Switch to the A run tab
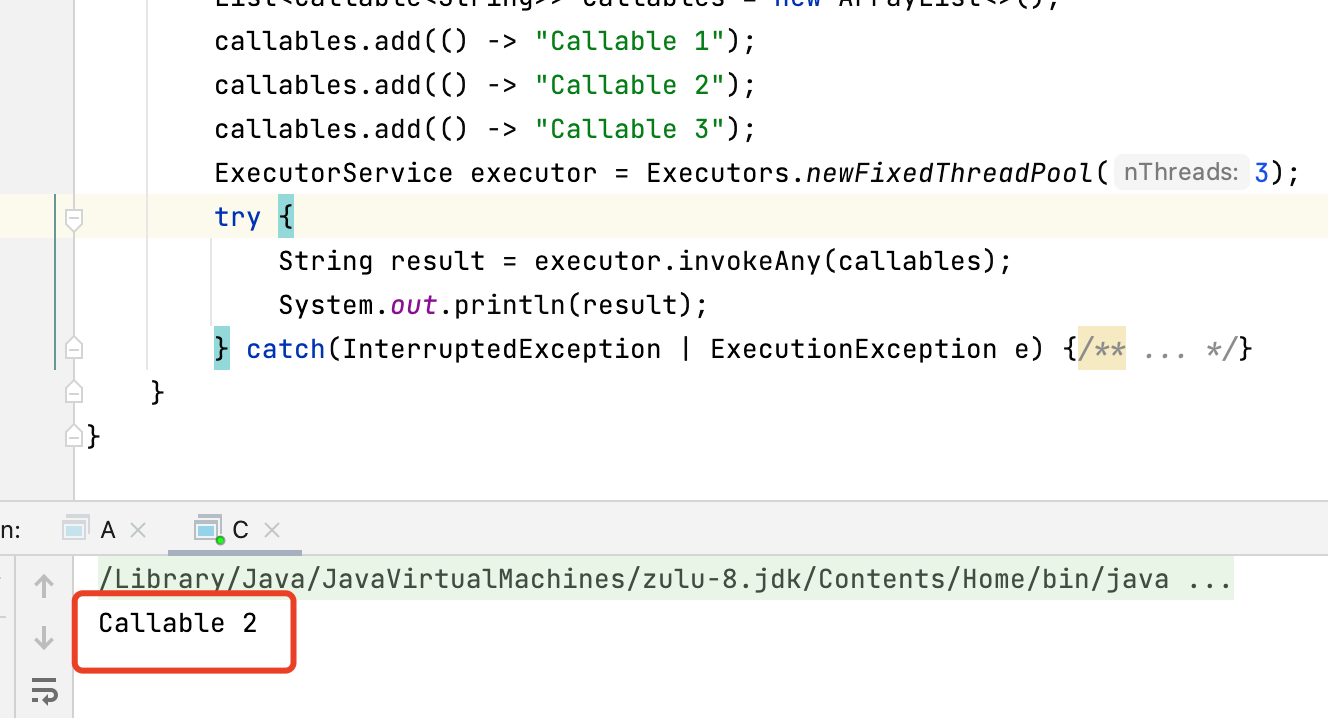The image size is (1328, 718). pyautogui.click(x=108, y=530)
